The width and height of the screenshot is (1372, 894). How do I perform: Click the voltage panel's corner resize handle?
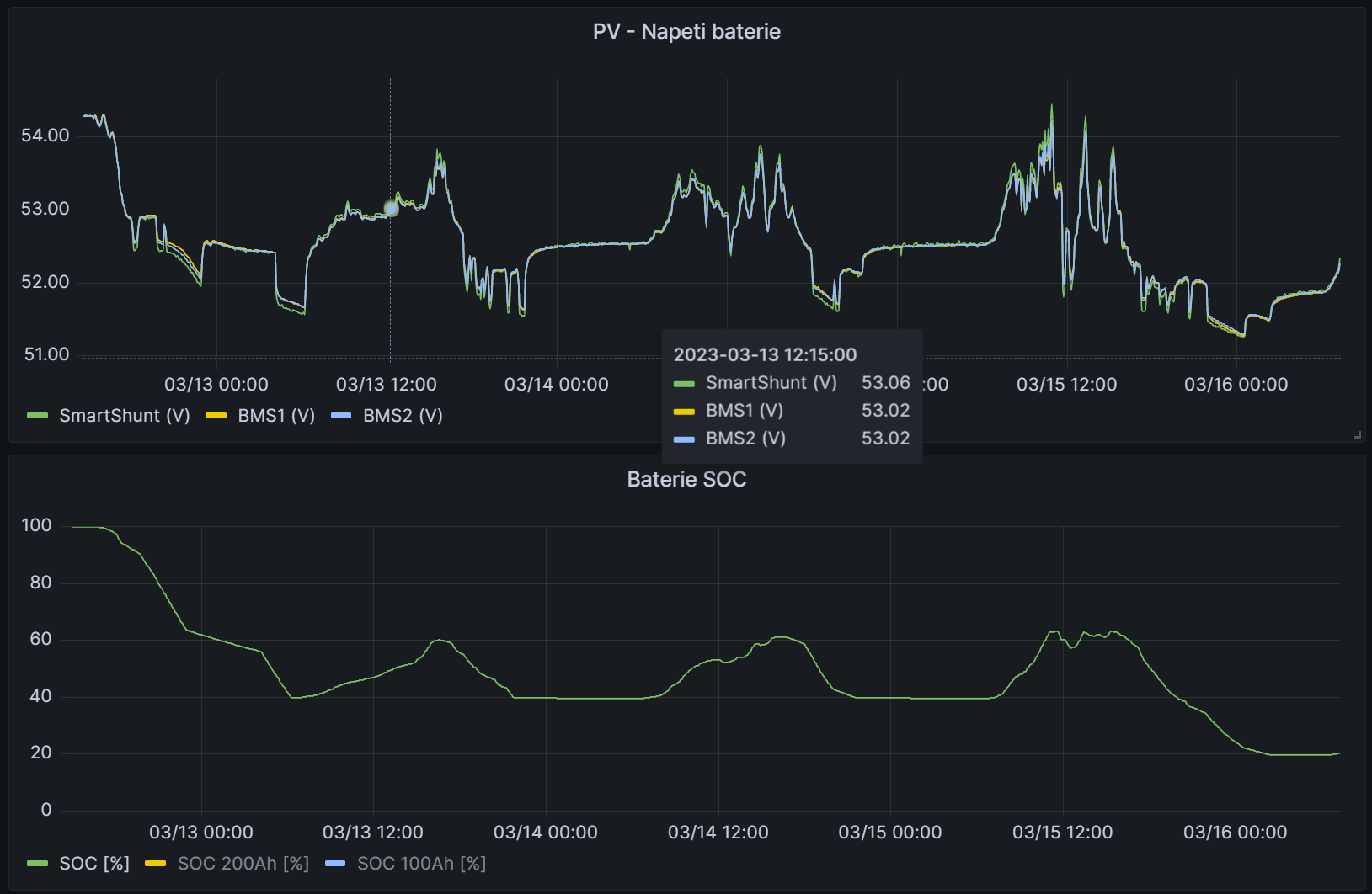[1357, 434]
